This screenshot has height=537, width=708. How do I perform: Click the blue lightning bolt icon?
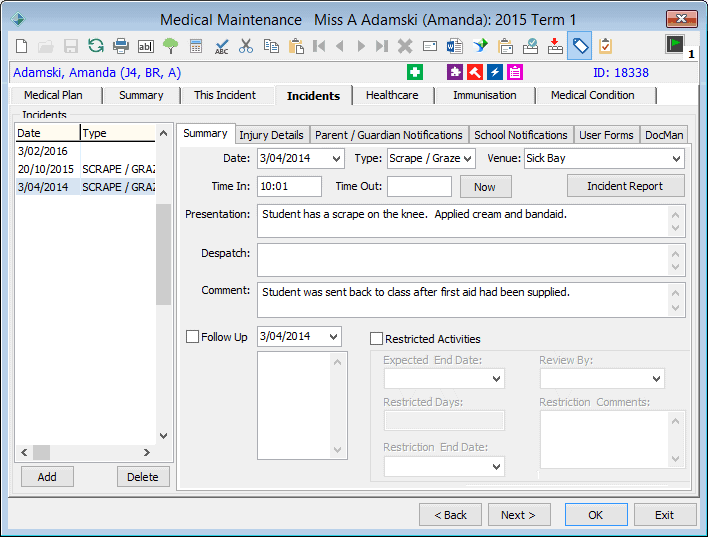pos(495,72)
